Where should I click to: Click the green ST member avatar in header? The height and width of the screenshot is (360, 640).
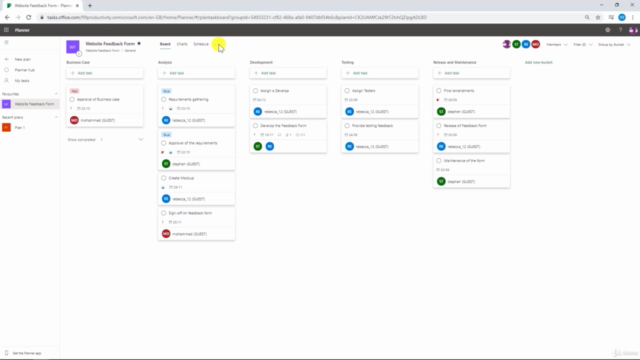(x=516, y=44)
